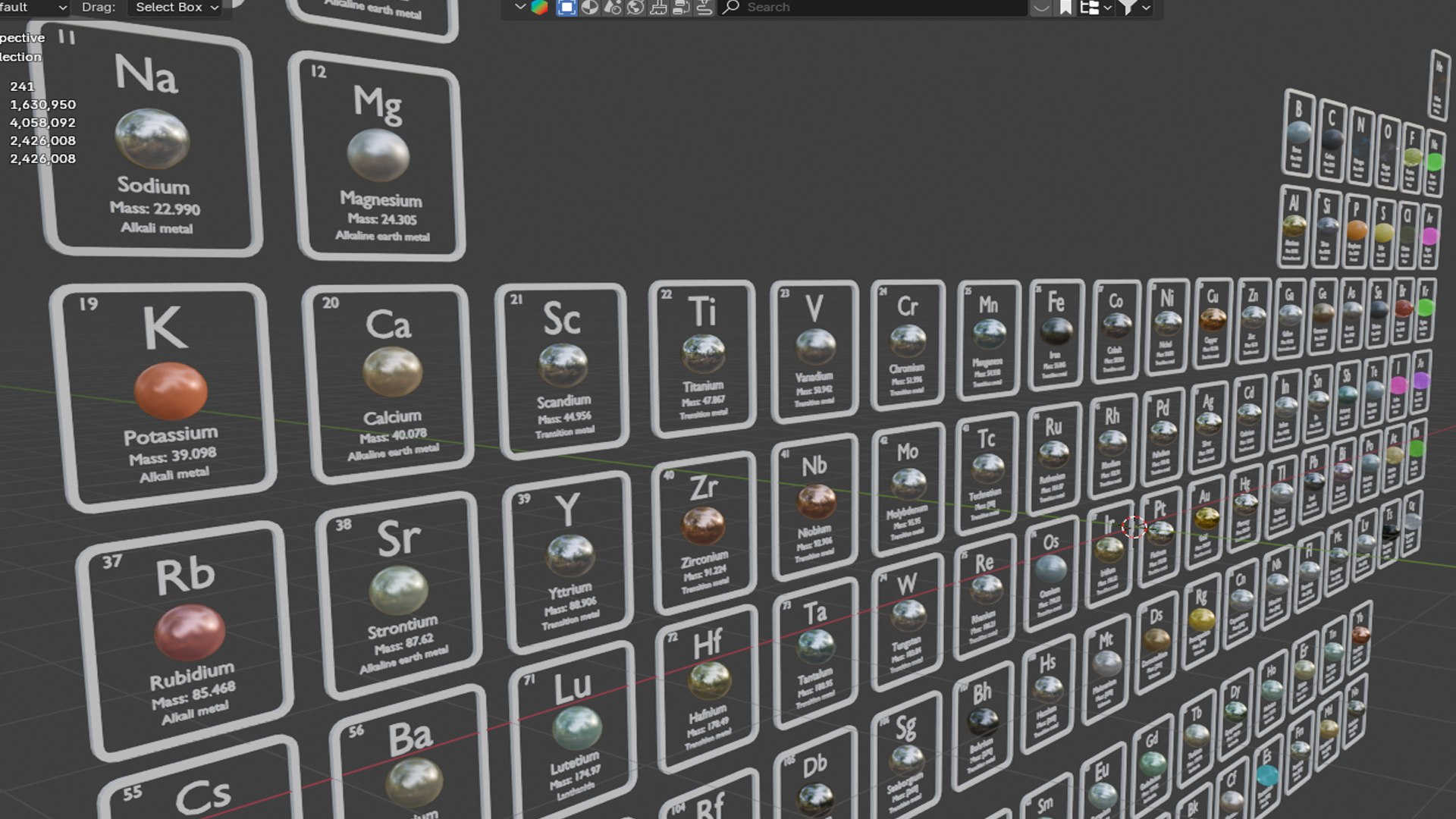Open the partially visible 'fault' orientation dropdown
The height and width of the screenshot is (819, 1456).
[x=34, y=8]
